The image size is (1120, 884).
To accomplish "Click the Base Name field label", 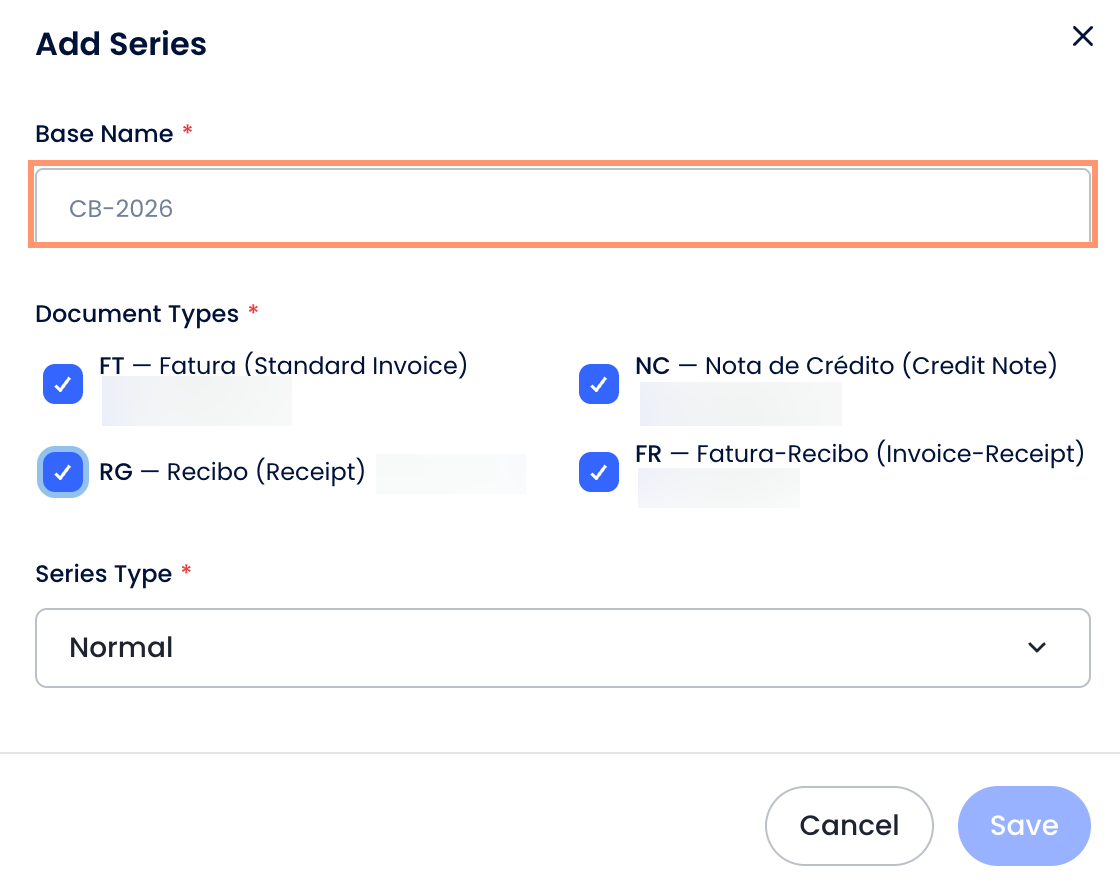I will 104,134.
